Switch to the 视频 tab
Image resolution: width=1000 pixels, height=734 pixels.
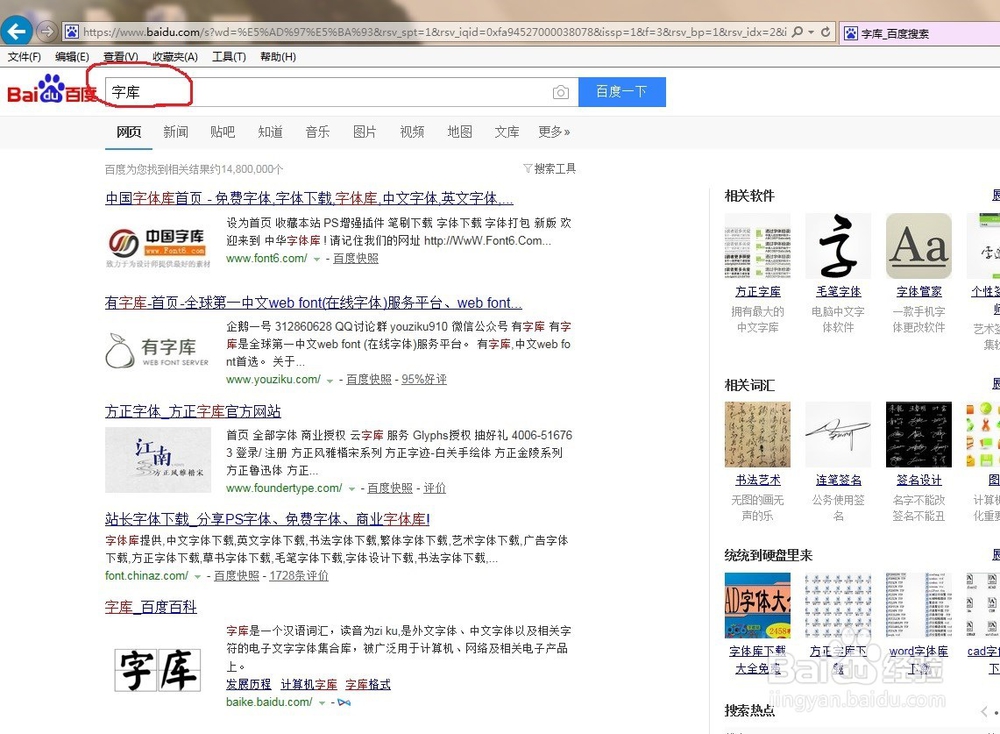click(x=412, y=132)
